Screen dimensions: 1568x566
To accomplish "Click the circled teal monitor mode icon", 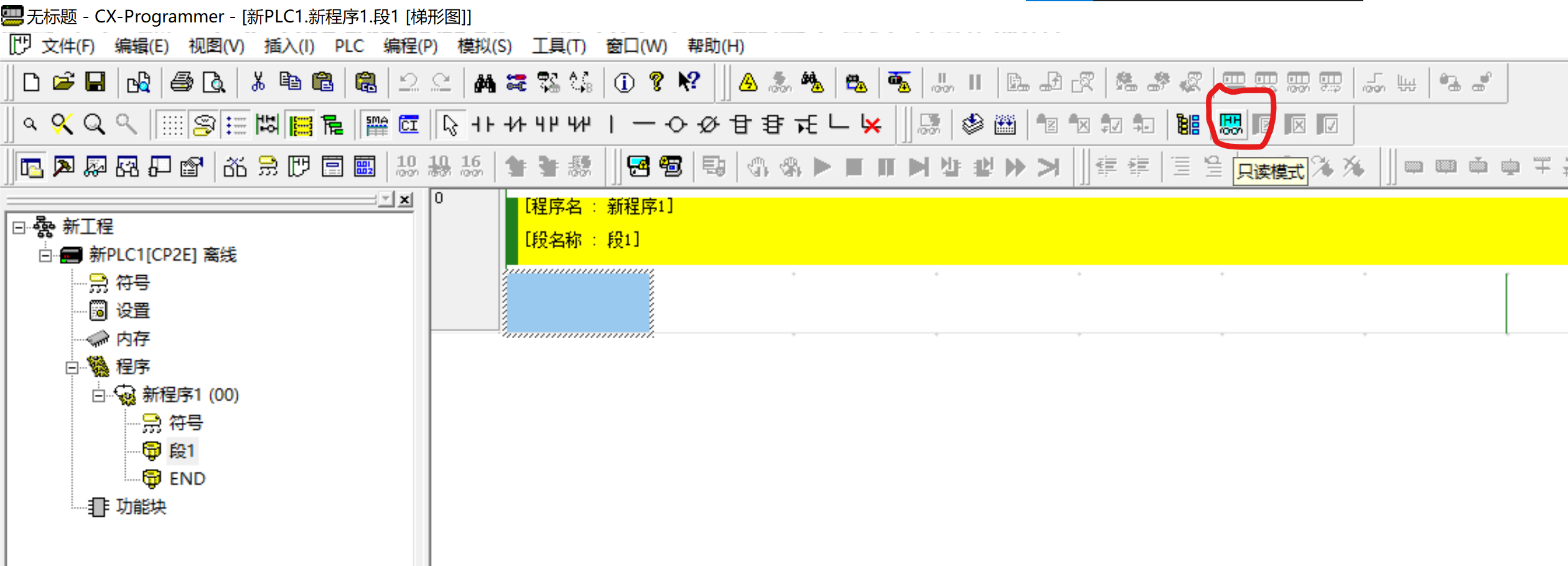I will [x=1231, y=125].
